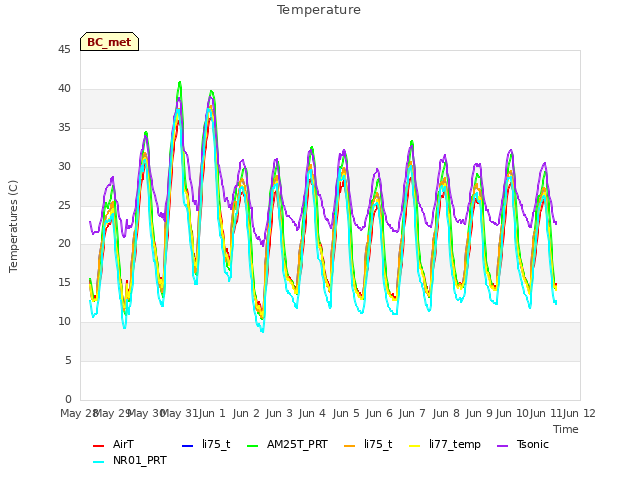Click the Jun 1 x-axis tick label
Image resolution: width=640 pixels, height=480 pixels.
(x=212, y=413)
